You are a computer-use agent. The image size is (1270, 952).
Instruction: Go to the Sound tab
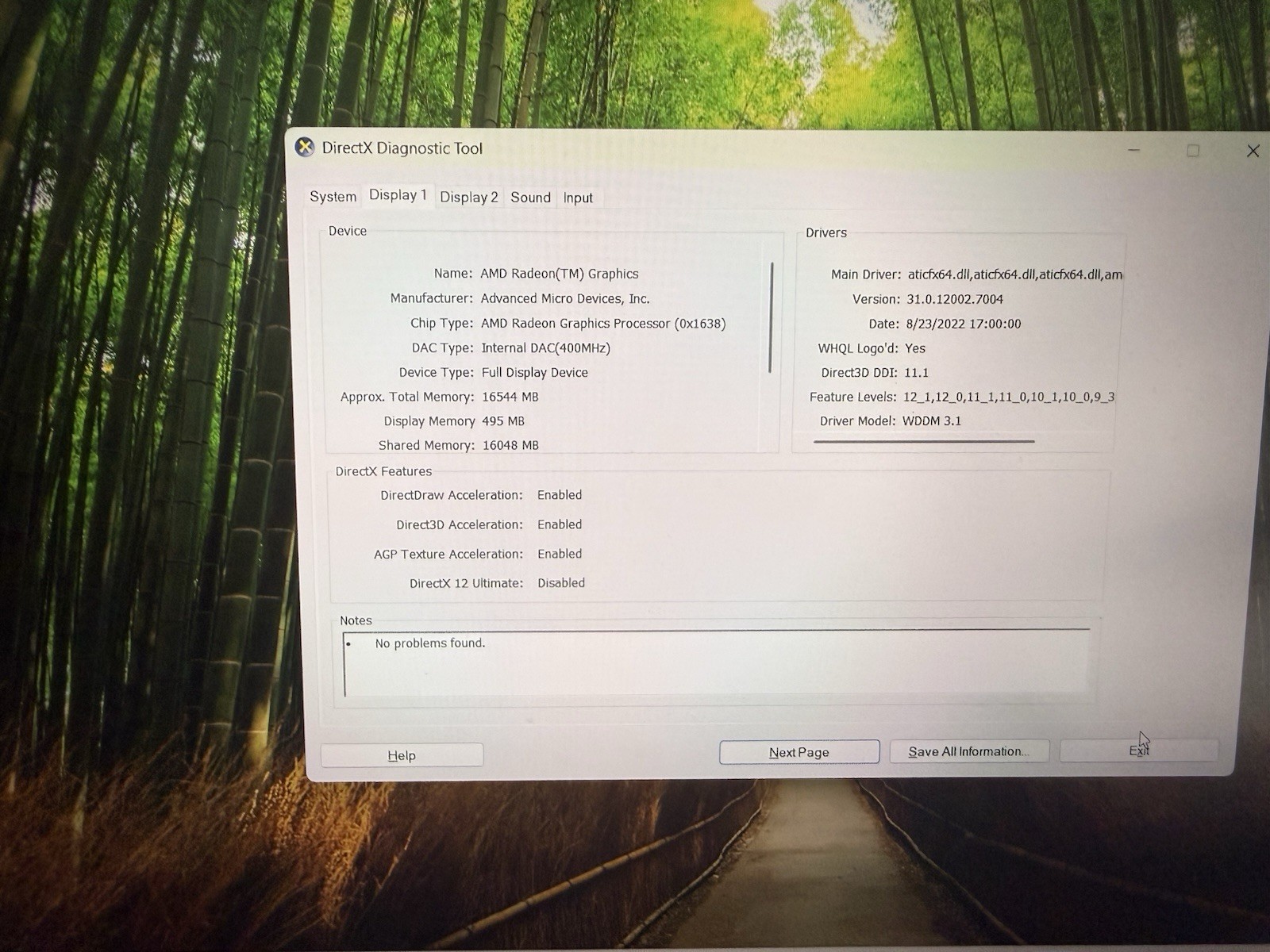tap(530, 198)
